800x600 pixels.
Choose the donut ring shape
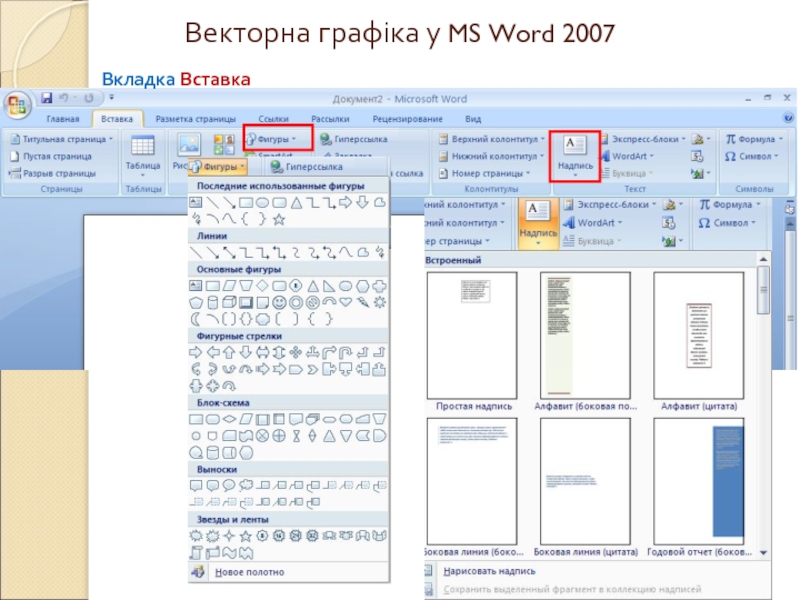[x=296, y=303]
